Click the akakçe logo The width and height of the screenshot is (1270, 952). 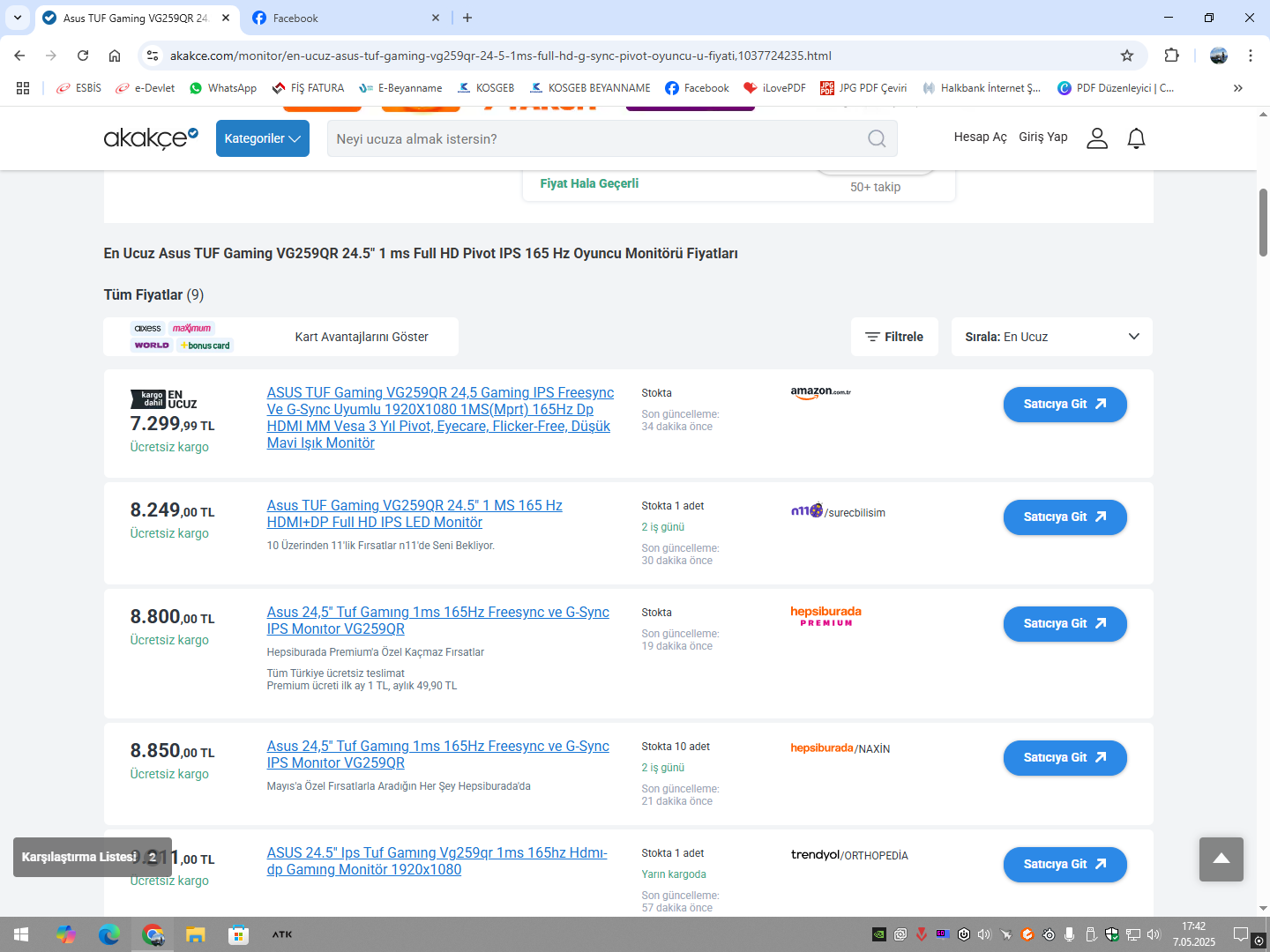[151, 138]
